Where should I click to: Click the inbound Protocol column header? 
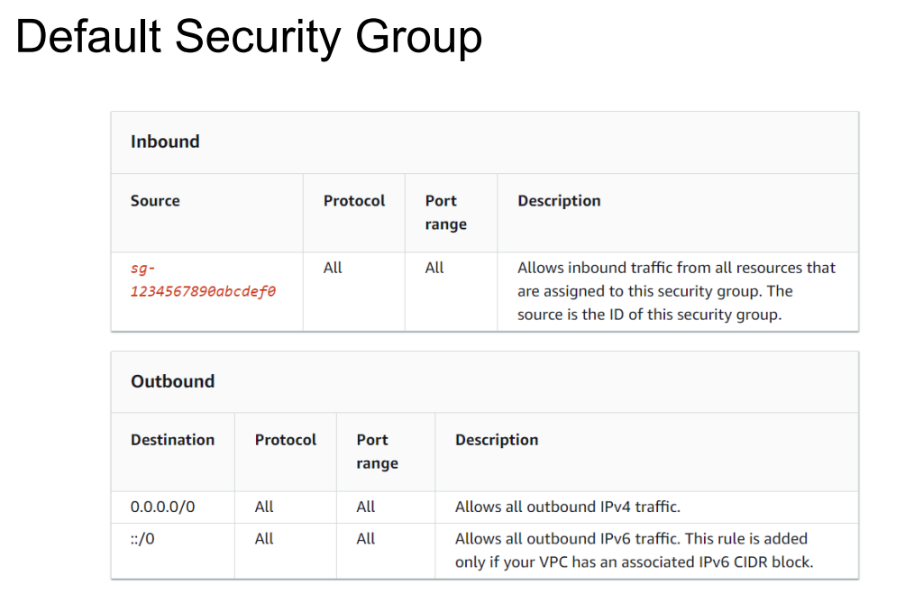pyautogui.click(x=354, y=201)
